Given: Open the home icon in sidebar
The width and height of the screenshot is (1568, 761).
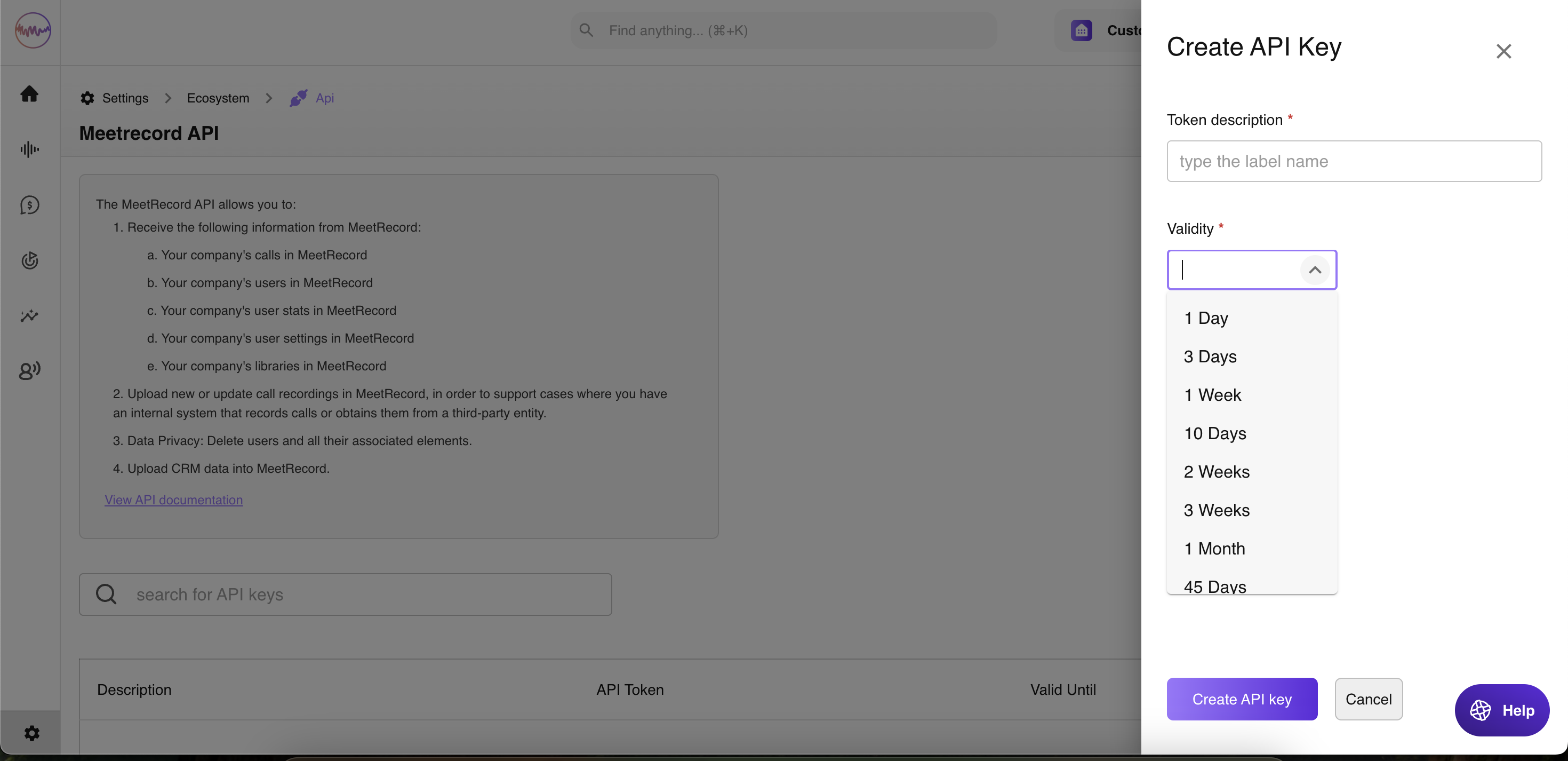Looking at the screenshot, I should point(29,93).
